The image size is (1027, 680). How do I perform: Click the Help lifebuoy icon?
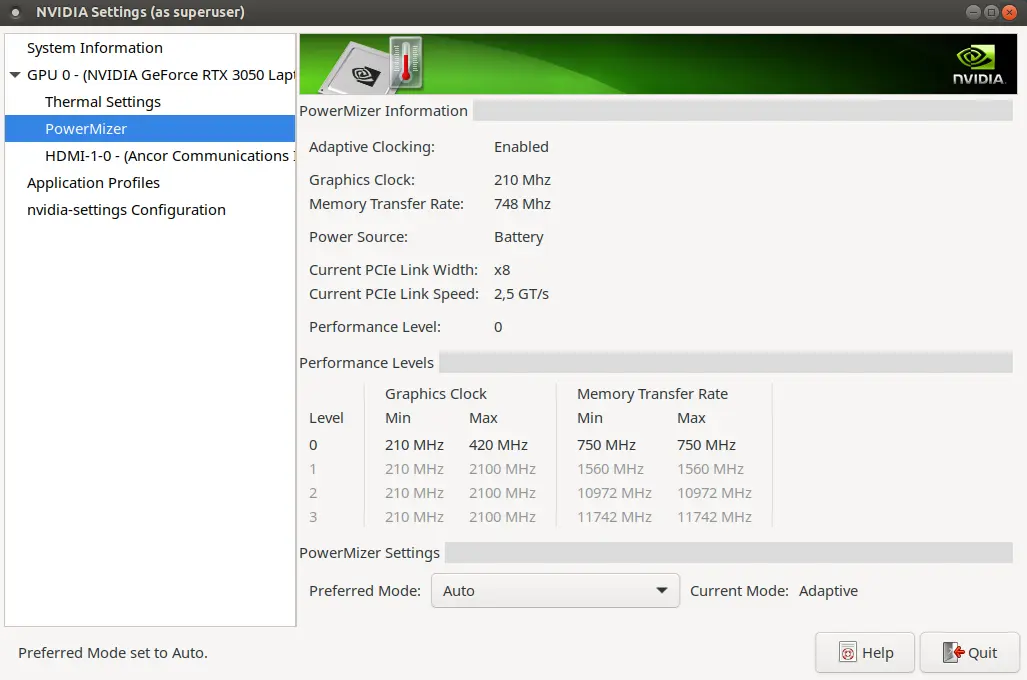pos(848,652)
